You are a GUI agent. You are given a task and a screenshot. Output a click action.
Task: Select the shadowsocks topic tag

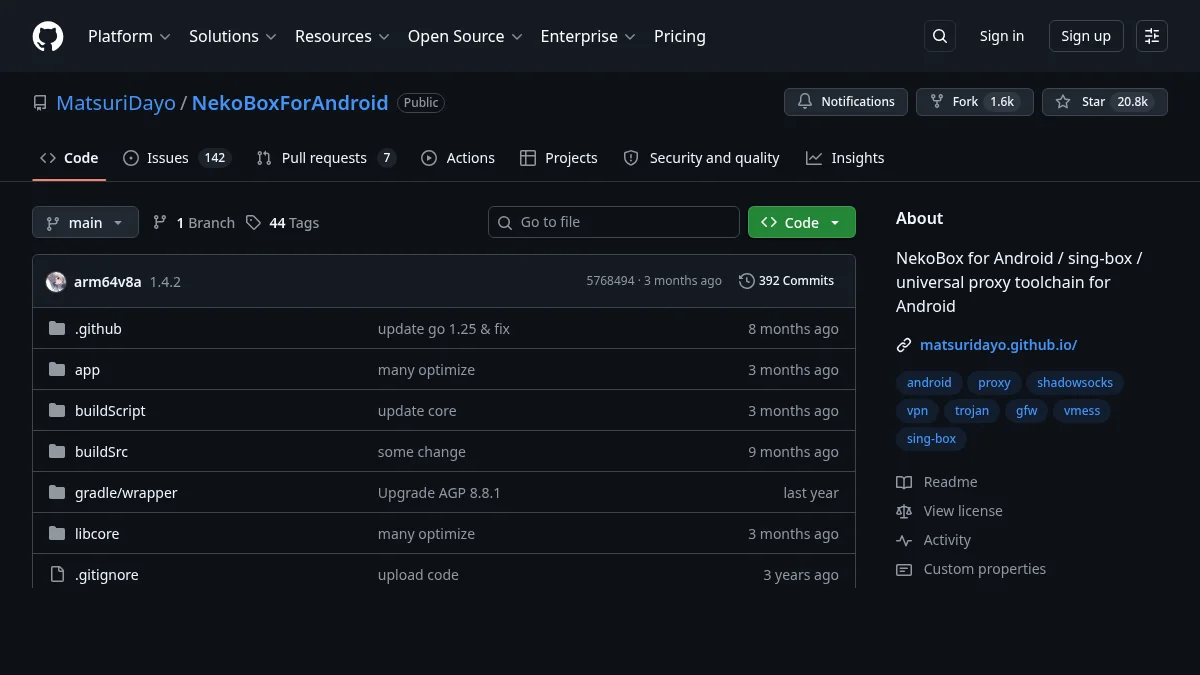[1075, 383]
